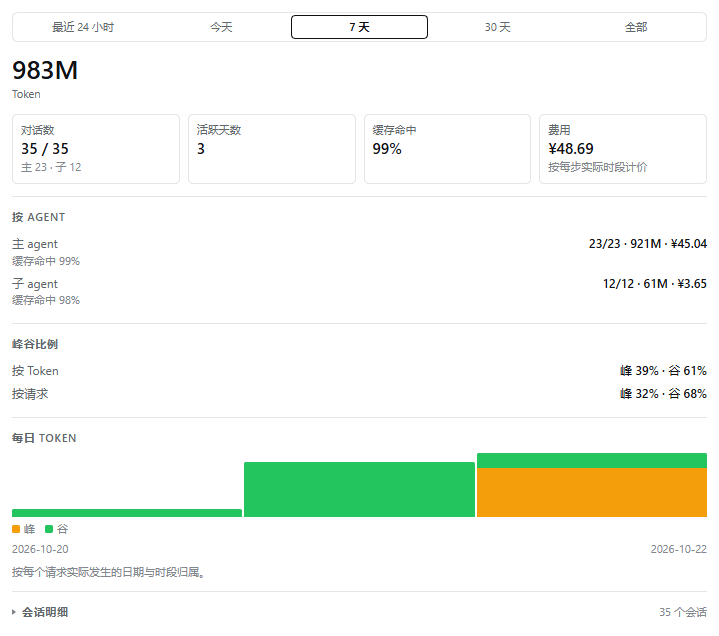The image size is (719, 636).
Task: Click the green valley segment atop last bar
Action: [592, 460]
